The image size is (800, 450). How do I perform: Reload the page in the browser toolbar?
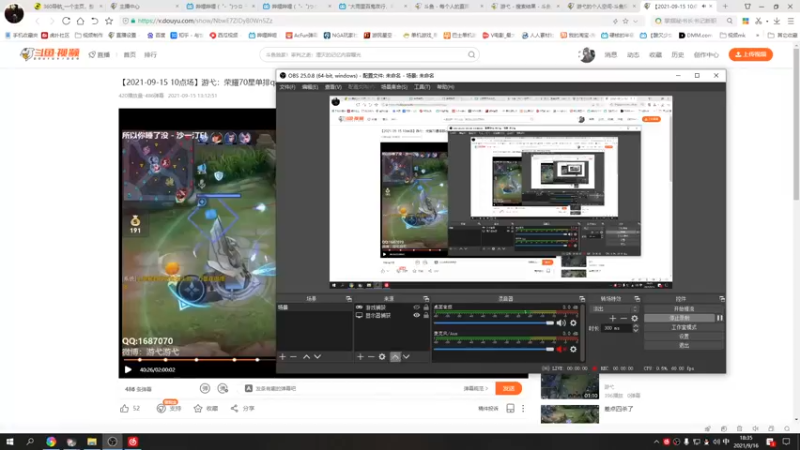pos(66,21)
